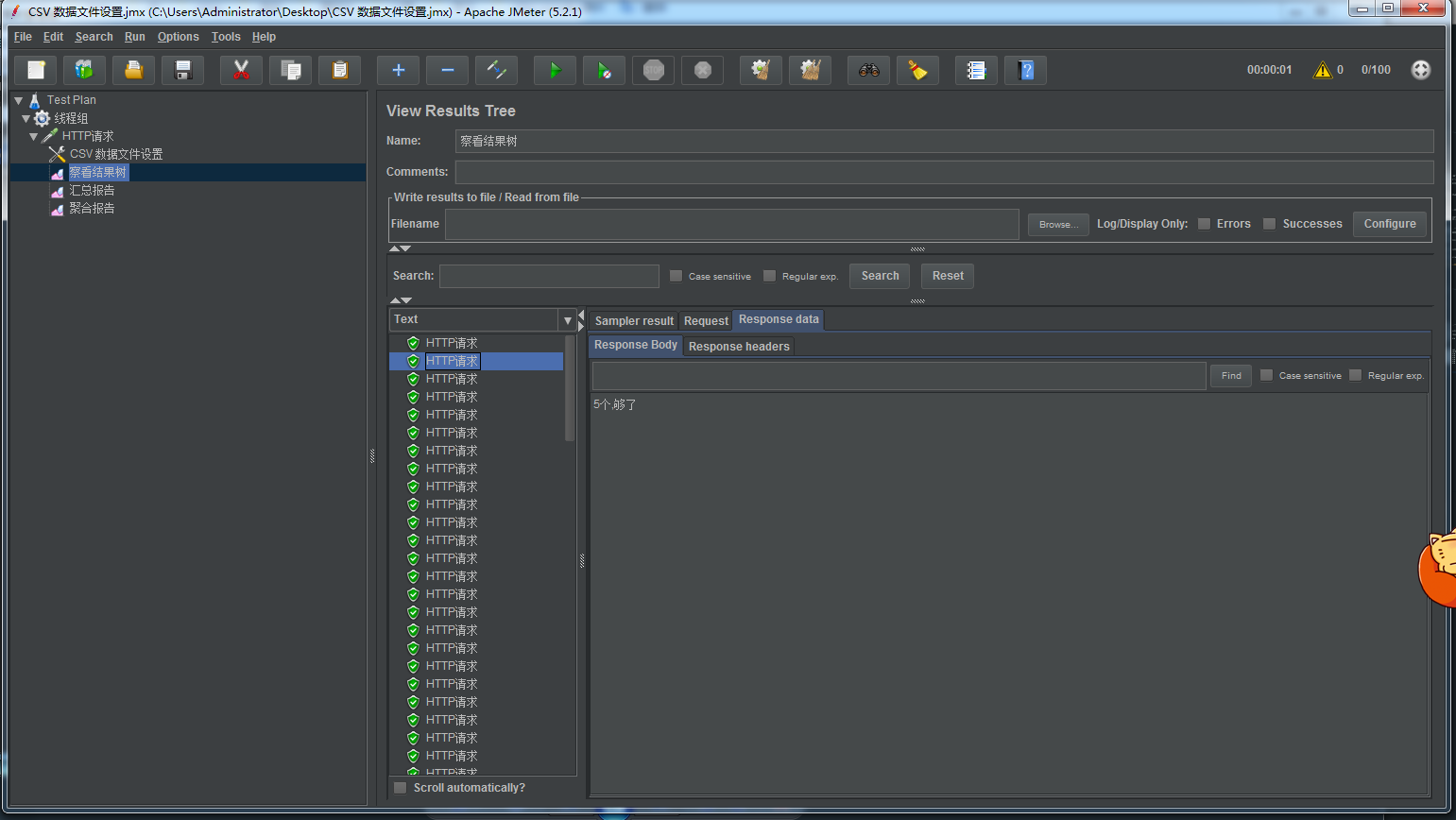
Task: Collapse the 线程组 tree node
Action: pyautogui.click(x=26, y=118)
